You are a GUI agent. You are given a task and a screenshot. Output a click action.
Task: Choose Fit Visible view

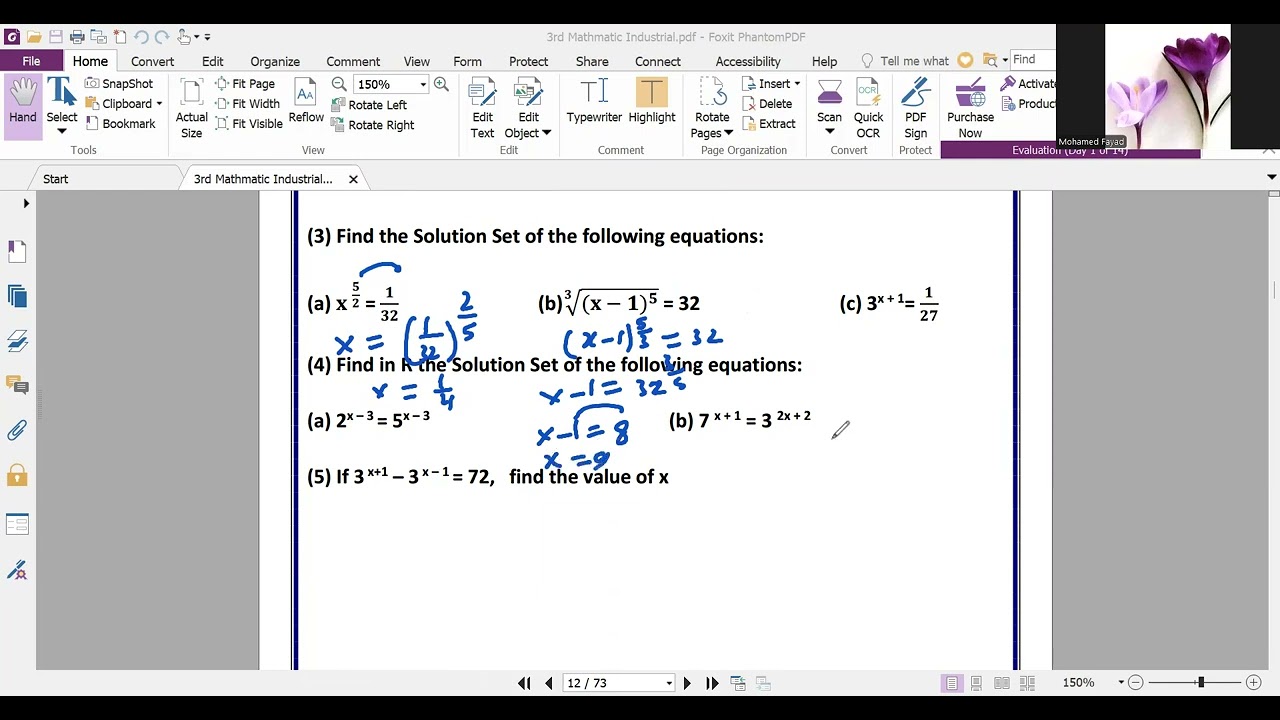(249, 124)
